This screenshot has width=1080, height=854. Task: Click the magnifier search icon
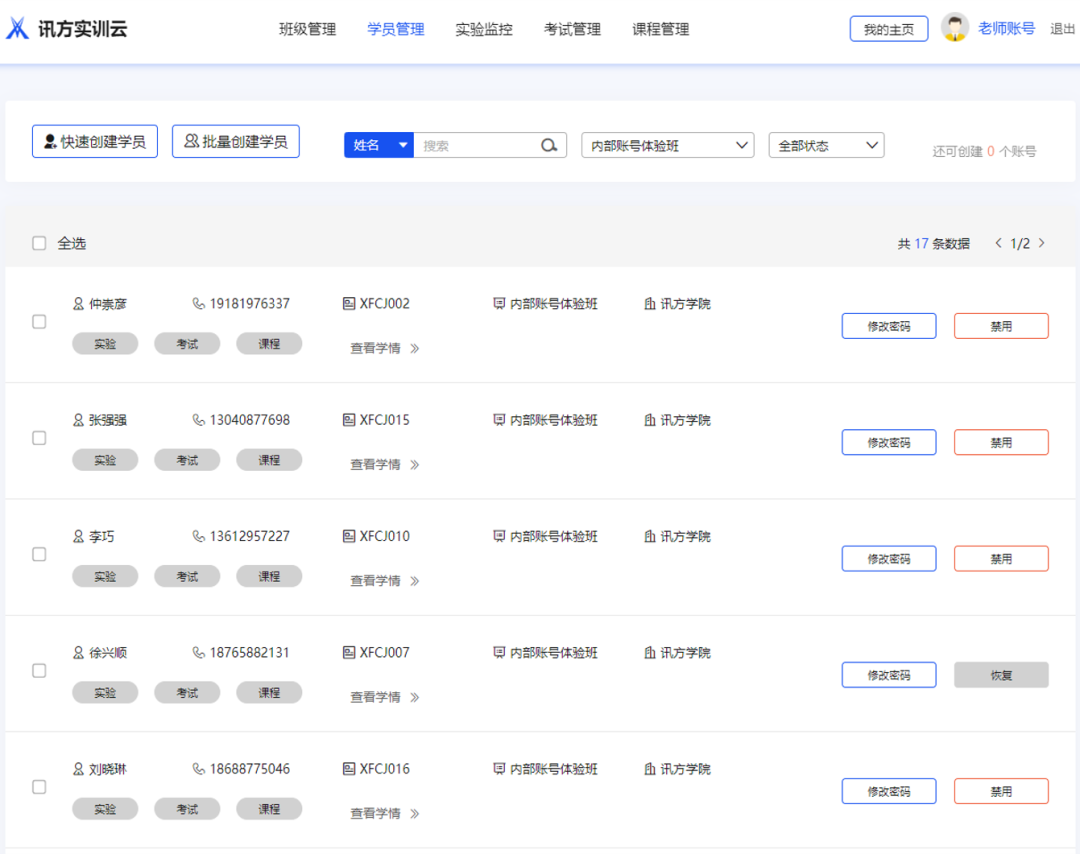coord(549,145)
